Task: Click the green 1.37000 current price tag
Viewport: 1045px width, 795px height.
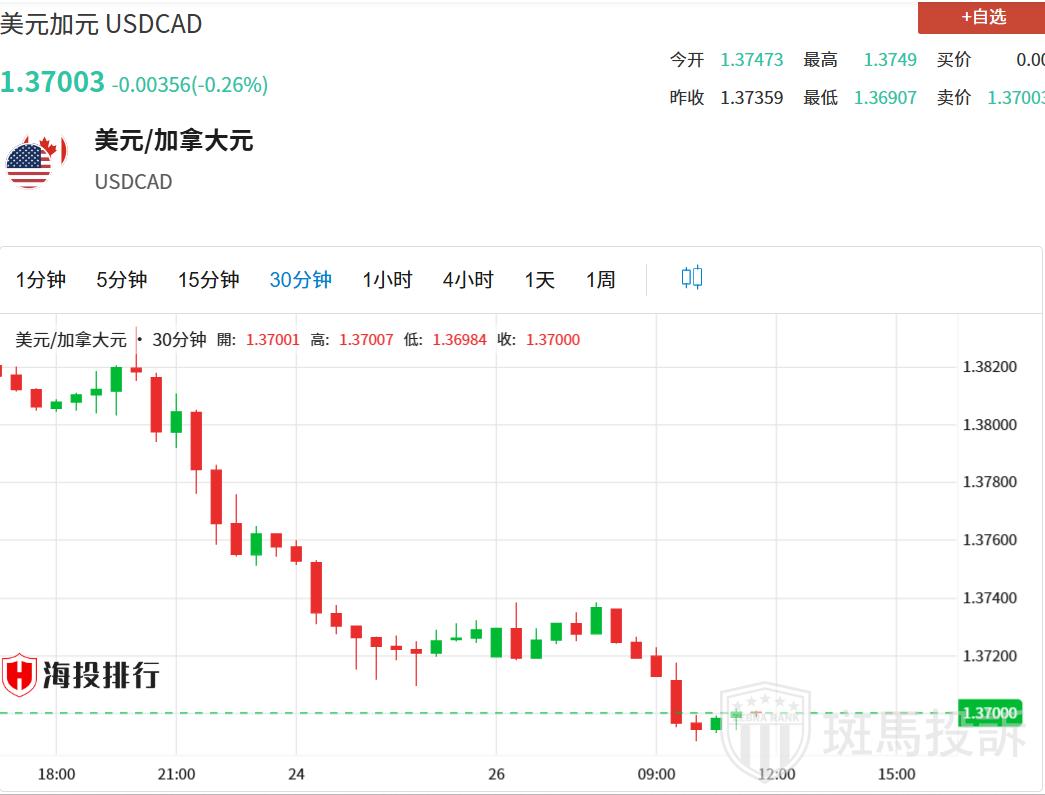Action: 989,713
